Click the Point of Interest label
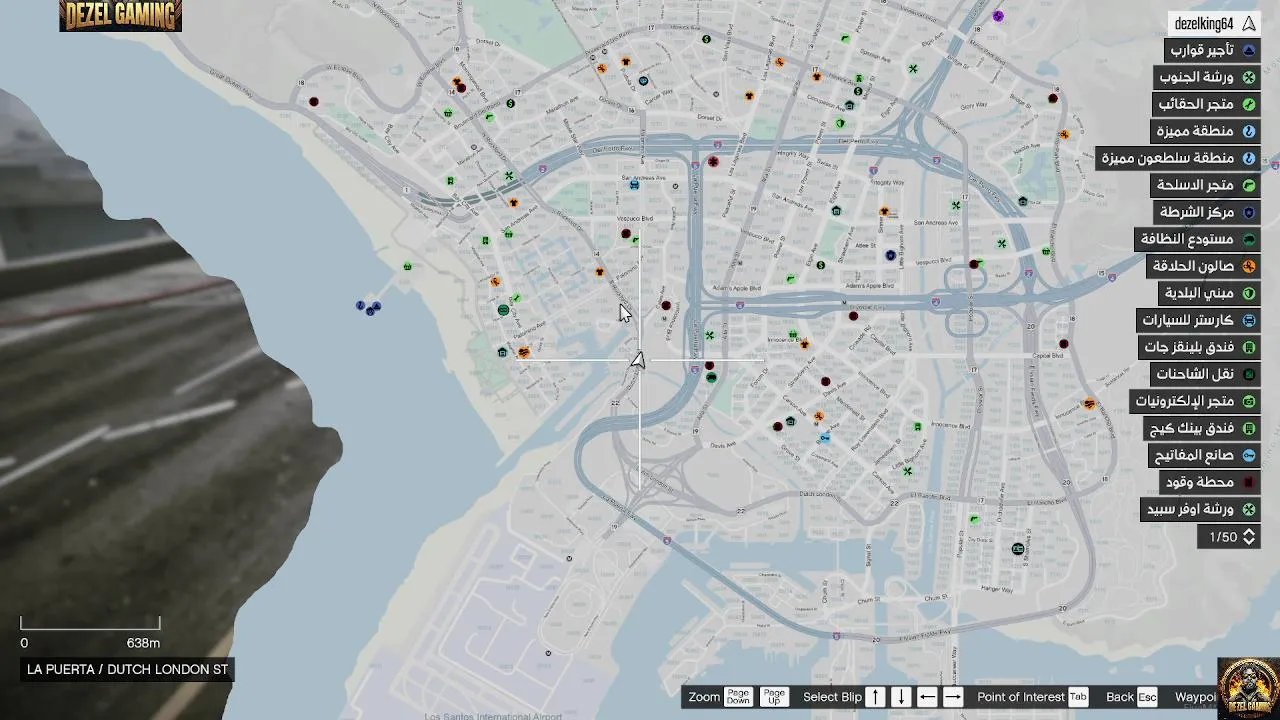 coord(1021,697)
